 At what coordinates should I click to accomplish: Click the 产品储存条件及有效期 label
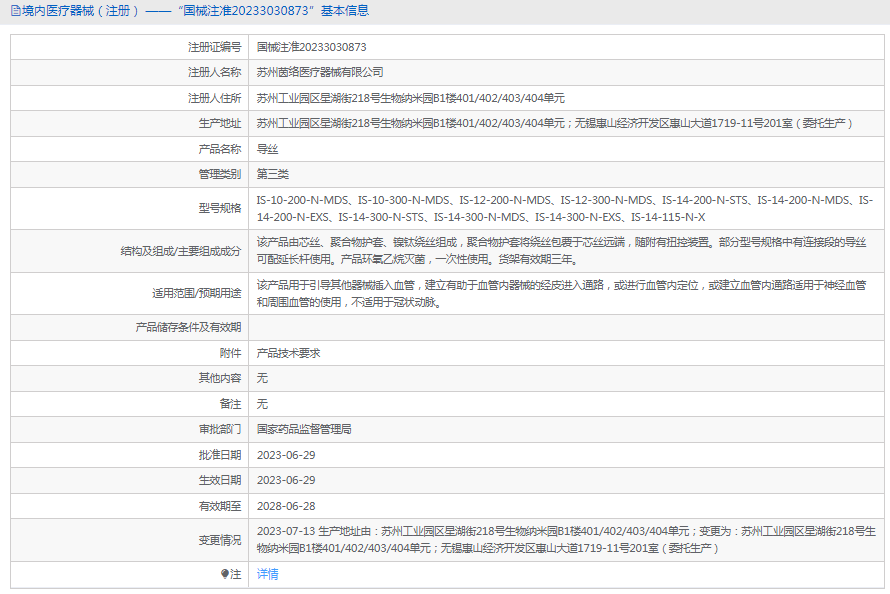(x=188, y=327)
